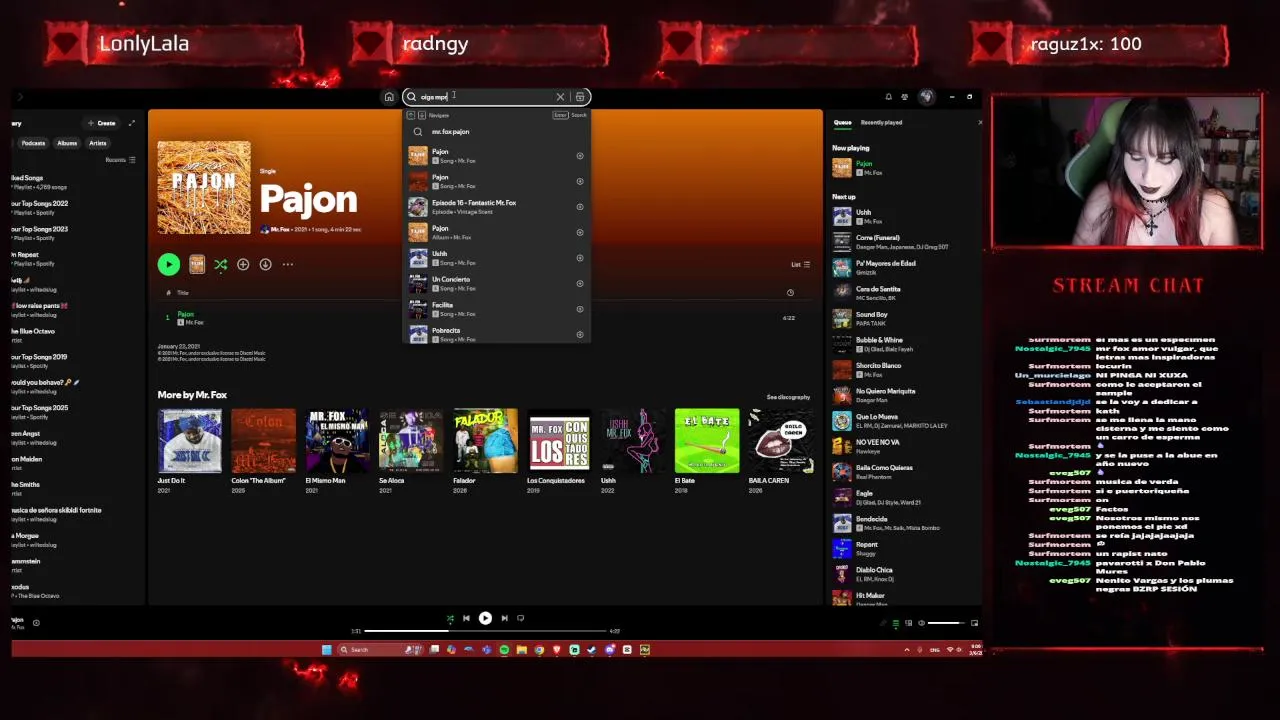This screenshot has height=720, width=1280.
Task: Open the Windows Start menu
Action: click(x=326, y=650)
